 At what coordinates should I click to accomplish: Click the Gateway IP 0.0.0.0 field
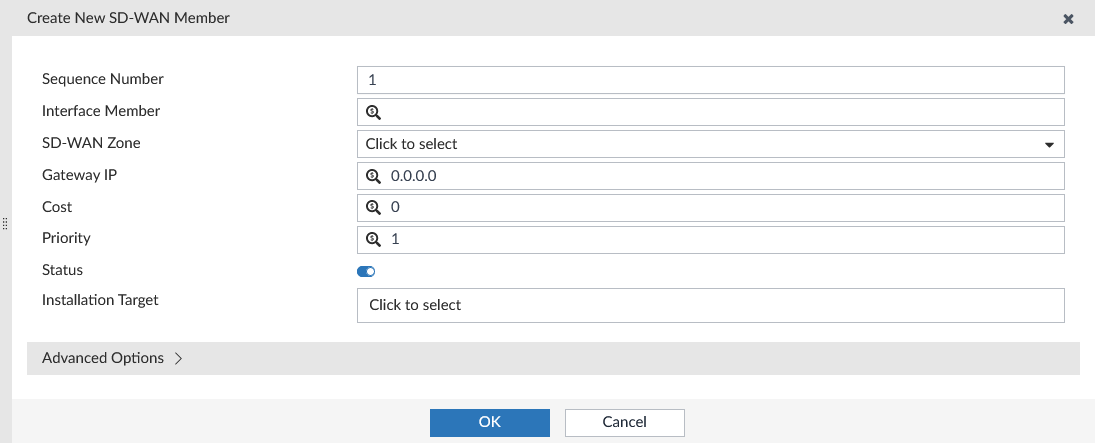pyautogui.click(x=710, y=176)
